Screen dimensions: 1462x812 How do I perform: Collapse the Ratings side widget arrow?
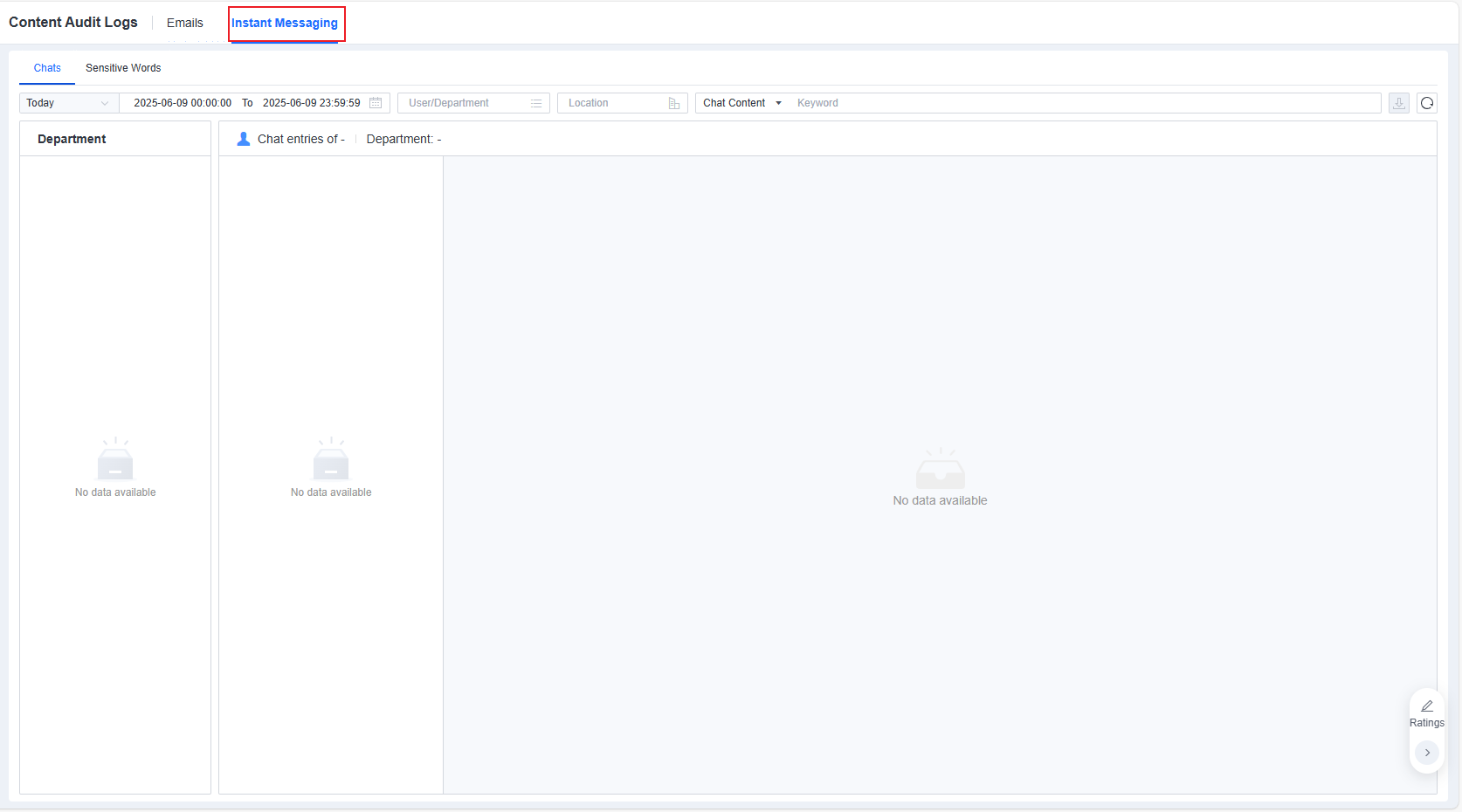click(1427, 753)
